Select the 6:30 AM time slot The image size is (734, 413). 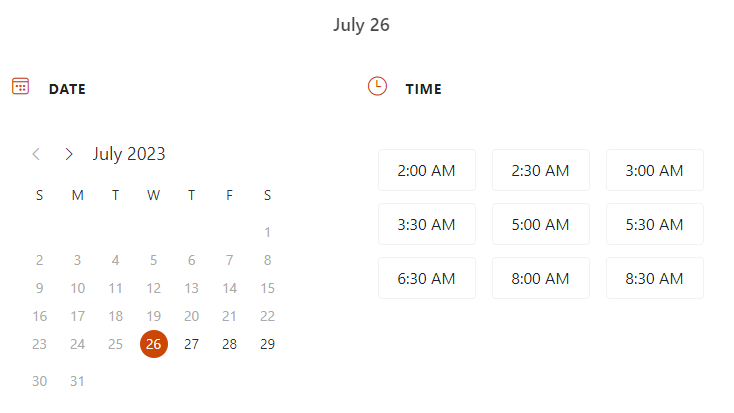point(427,278)
